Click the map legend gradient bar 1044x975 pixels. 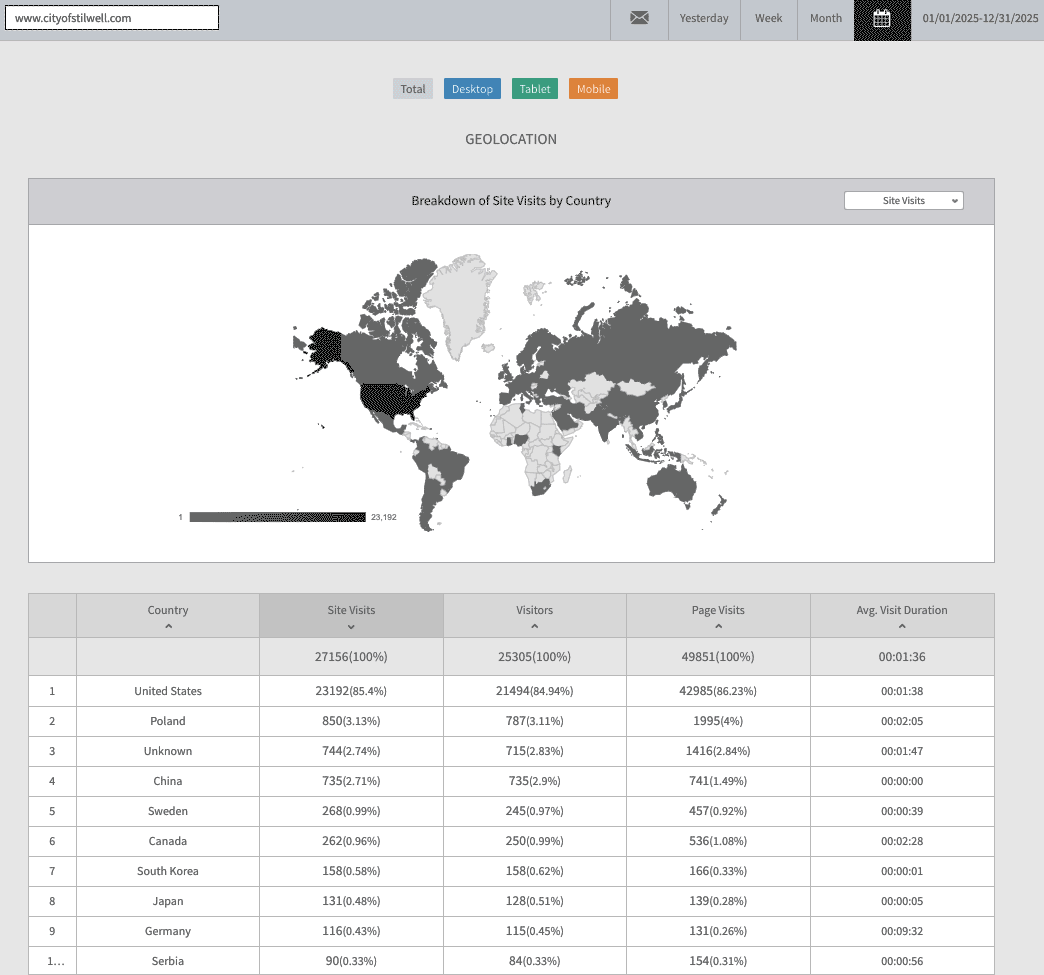pos(277,517)
